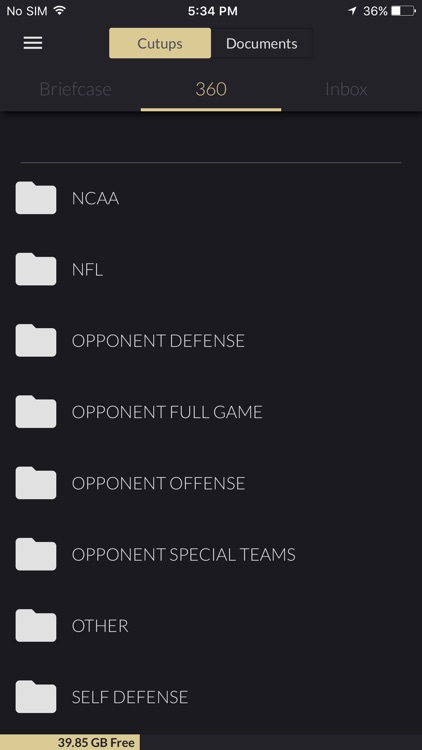Select the NCAA folder label
Viewport: 422px width, 750px height.
pyautogui.click(x=95, y=198)
